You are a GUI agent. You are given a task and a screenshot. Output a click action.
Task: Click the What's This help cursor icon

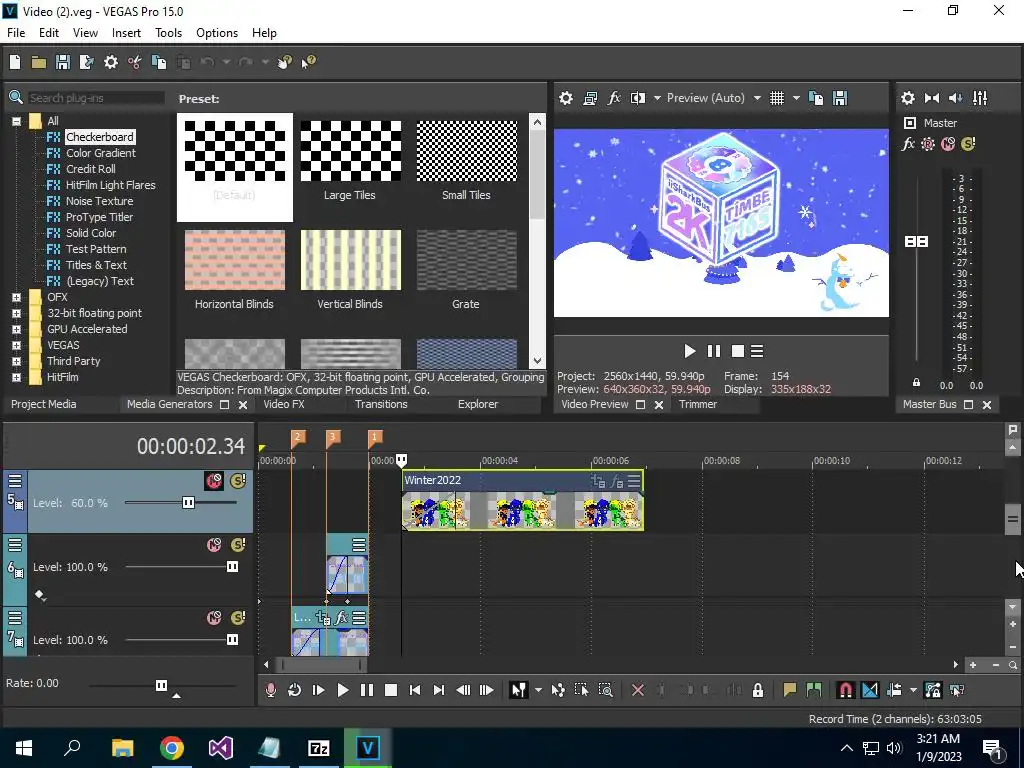point(308,62)
